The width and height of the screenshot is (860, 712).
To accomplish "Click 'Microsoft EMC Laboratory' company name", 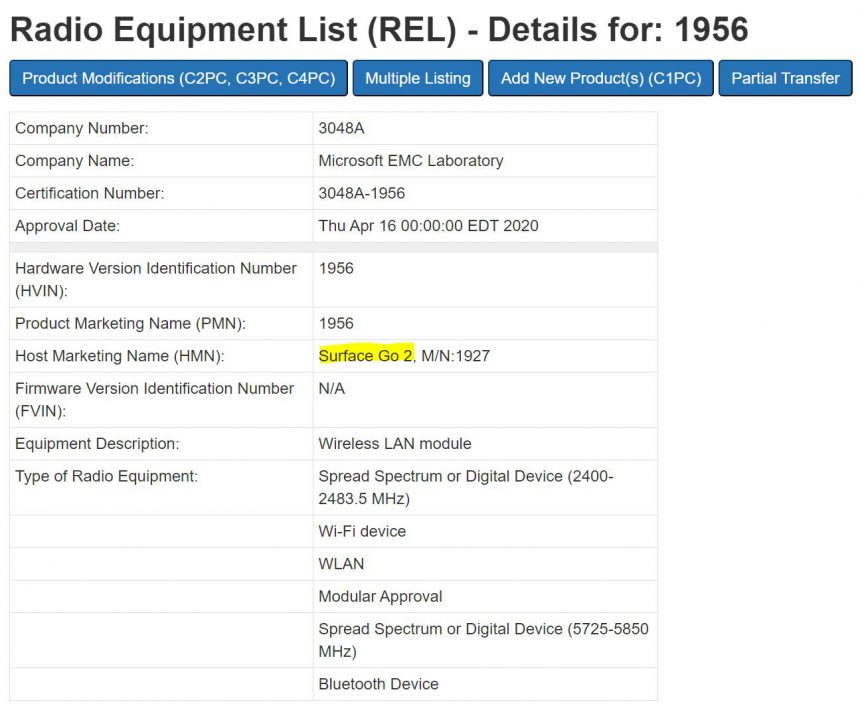I will pyautogui.click(x=411, y=161).
